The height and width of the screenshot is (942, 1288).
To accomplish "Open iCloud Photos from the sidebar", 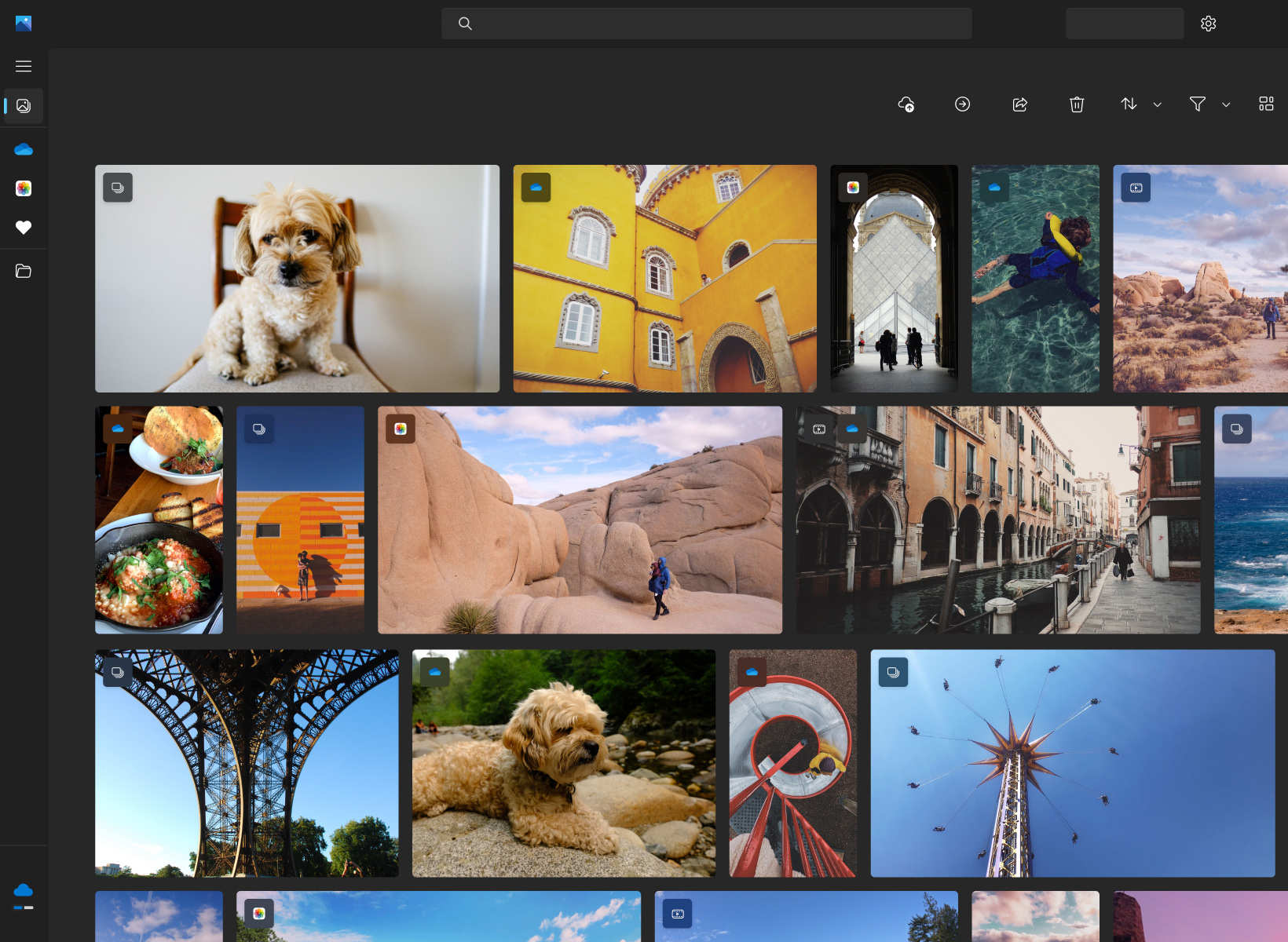I will (24, 188).
